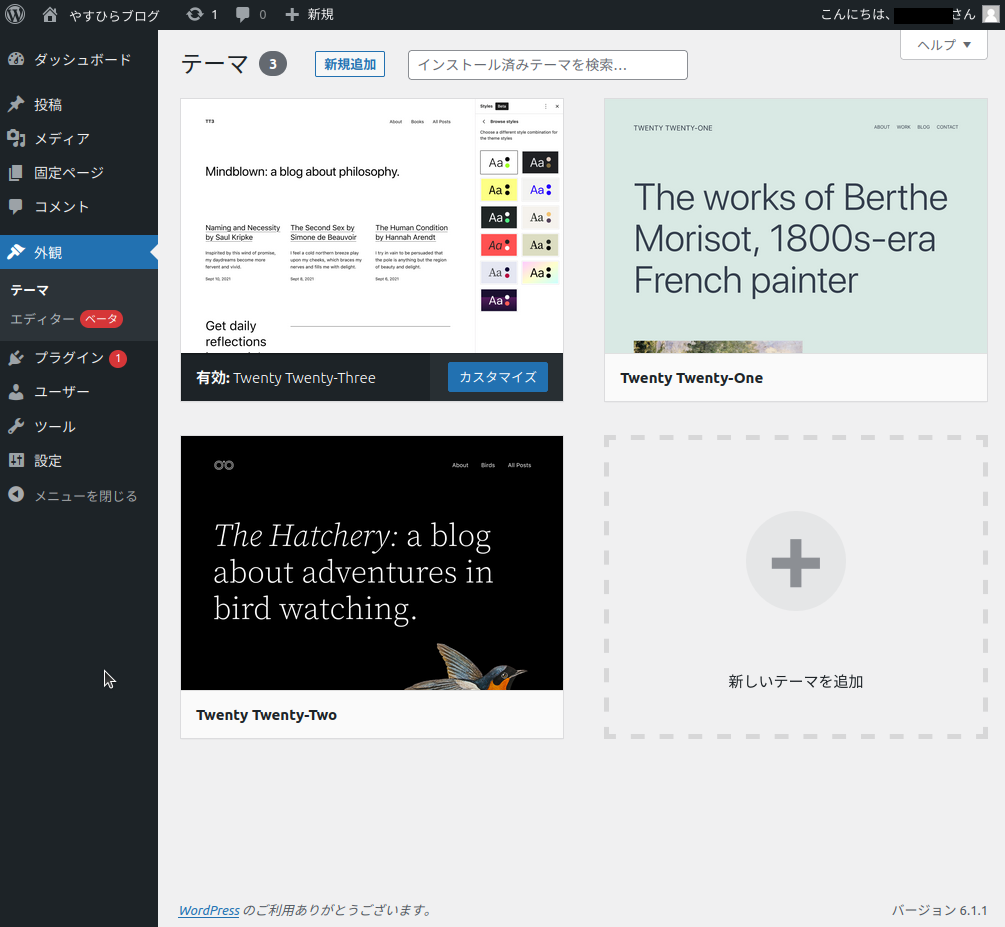Screen dimensions: 1005x927
Task: Click the Twenty Twenty-One theme name
Action: pyautogui.click(x=692, y=378)
